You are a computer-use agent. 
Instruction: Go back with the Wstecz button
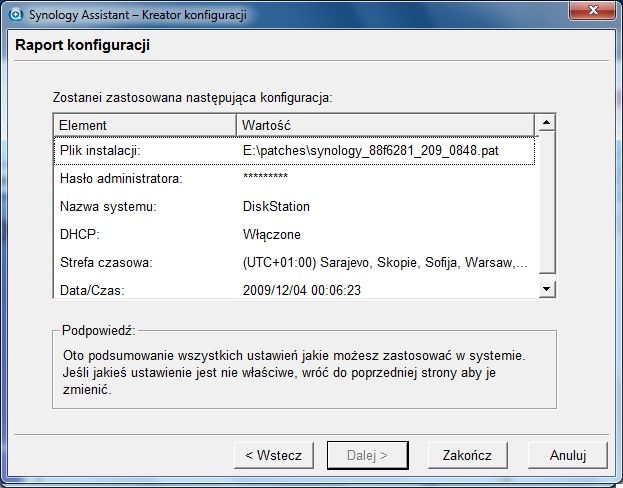[x=274, y=455]
